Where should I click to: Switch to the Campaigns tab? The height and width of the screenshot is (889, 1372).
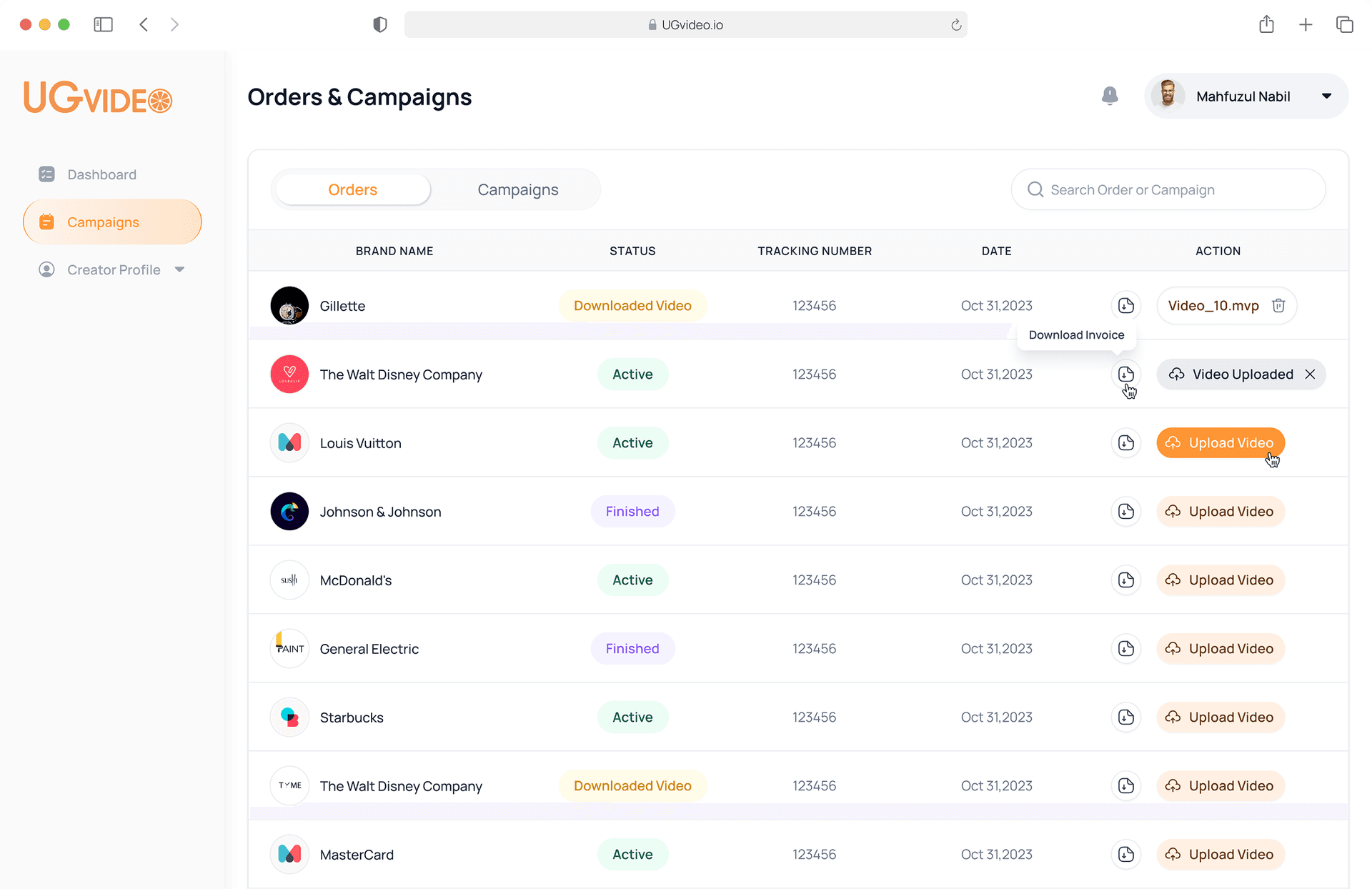coord(517,190)
